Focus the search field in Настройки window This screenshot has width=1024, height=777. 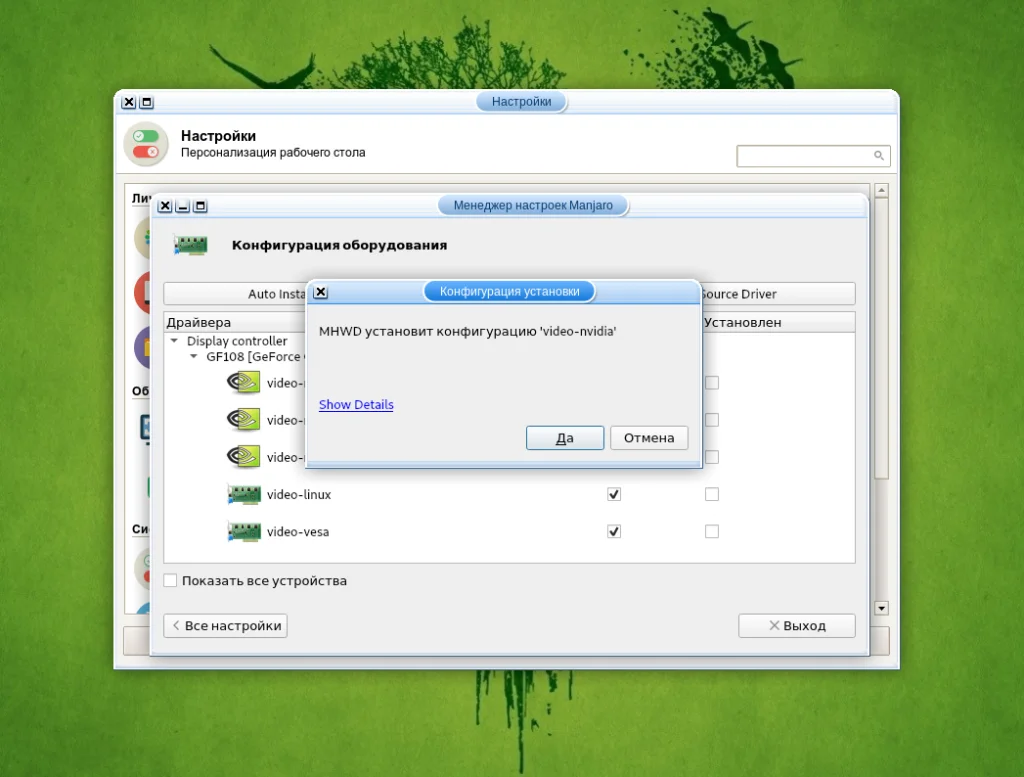[813, 156]
